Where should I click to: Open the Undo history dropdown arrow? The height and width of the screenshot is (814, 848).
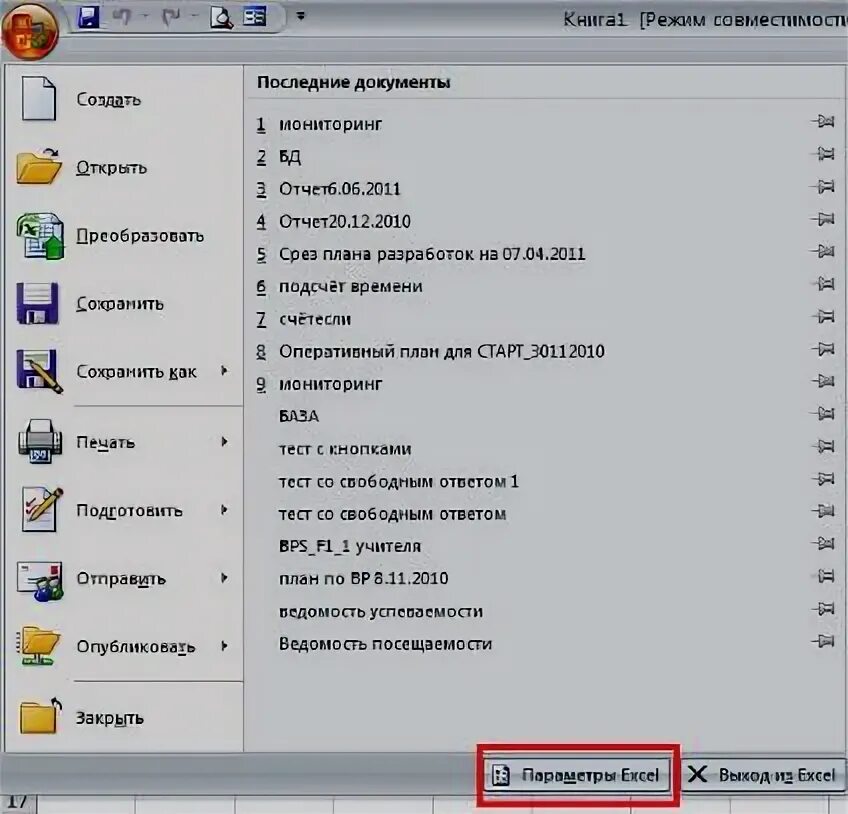(145, 17)
